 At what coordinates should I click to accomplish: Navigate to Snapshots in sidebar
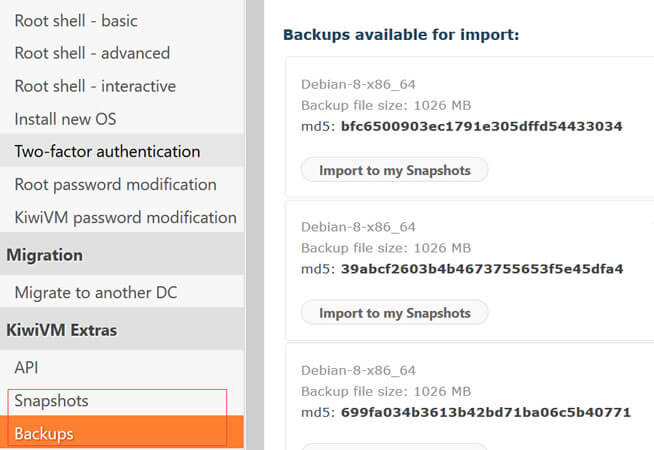52,401
